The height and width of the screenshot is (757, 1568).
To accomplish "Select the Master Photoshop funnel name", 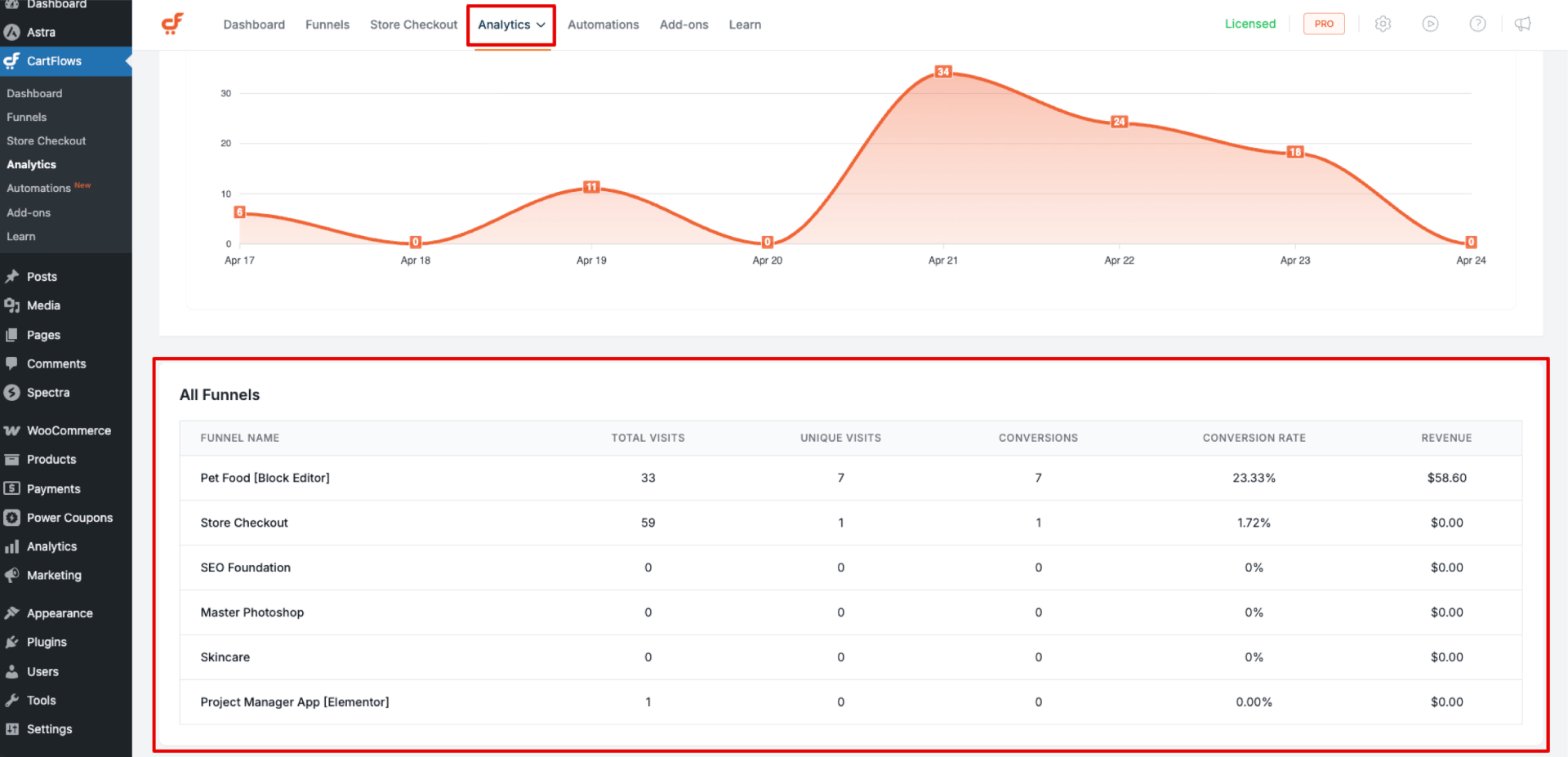I will pos(252,612).
